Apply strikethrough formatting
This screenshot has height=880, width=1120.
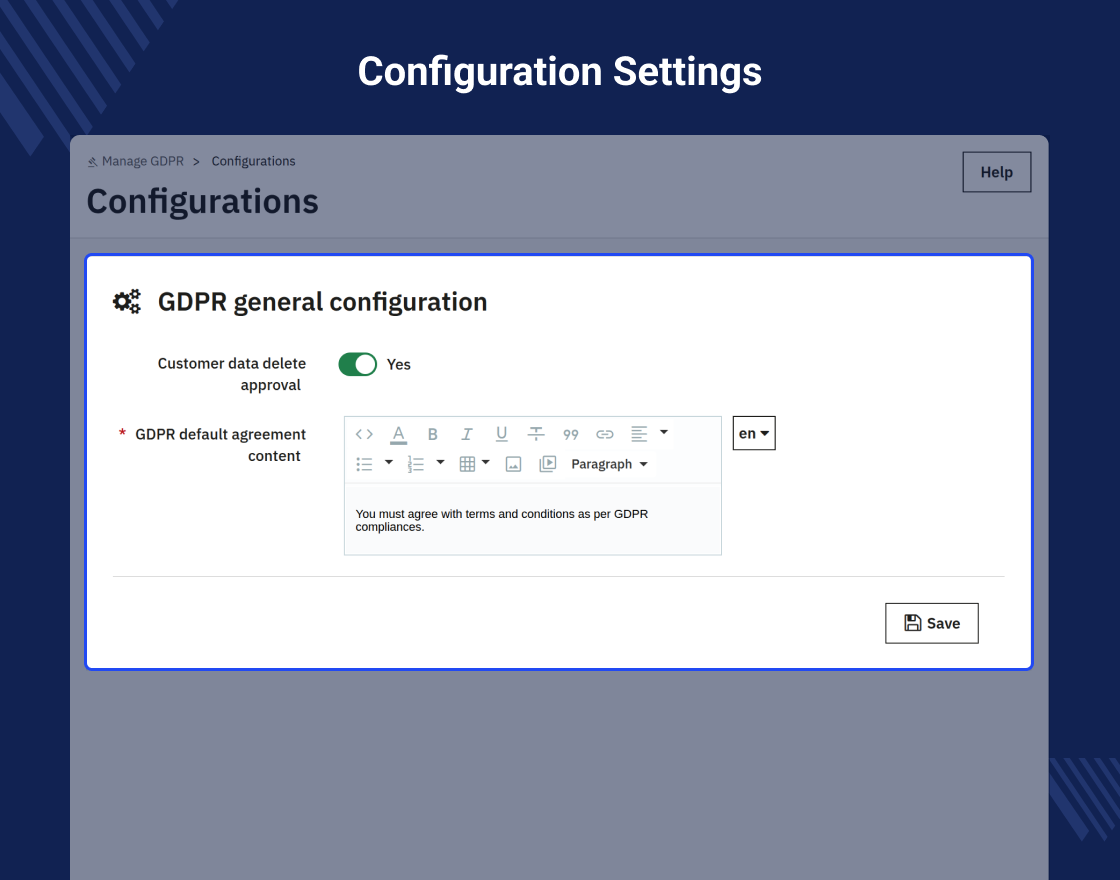[536, 434]
